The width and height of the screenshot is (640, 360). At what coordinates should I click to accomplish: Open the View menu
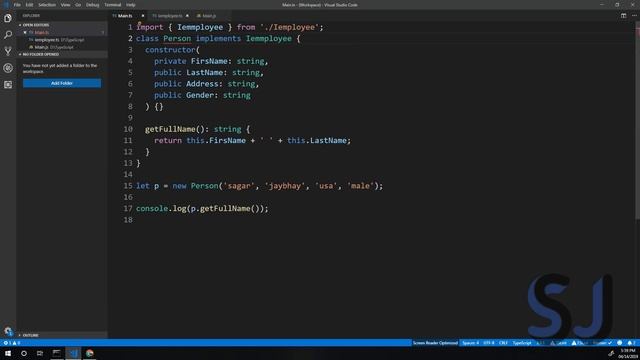[x=65, y=5]
